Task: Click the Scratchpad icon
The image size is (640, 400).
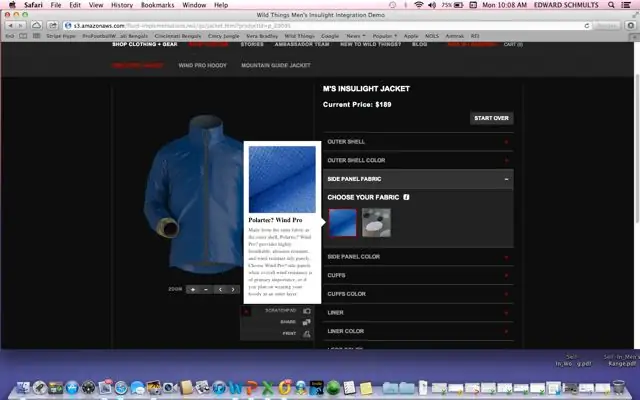Action: point(307,311)
